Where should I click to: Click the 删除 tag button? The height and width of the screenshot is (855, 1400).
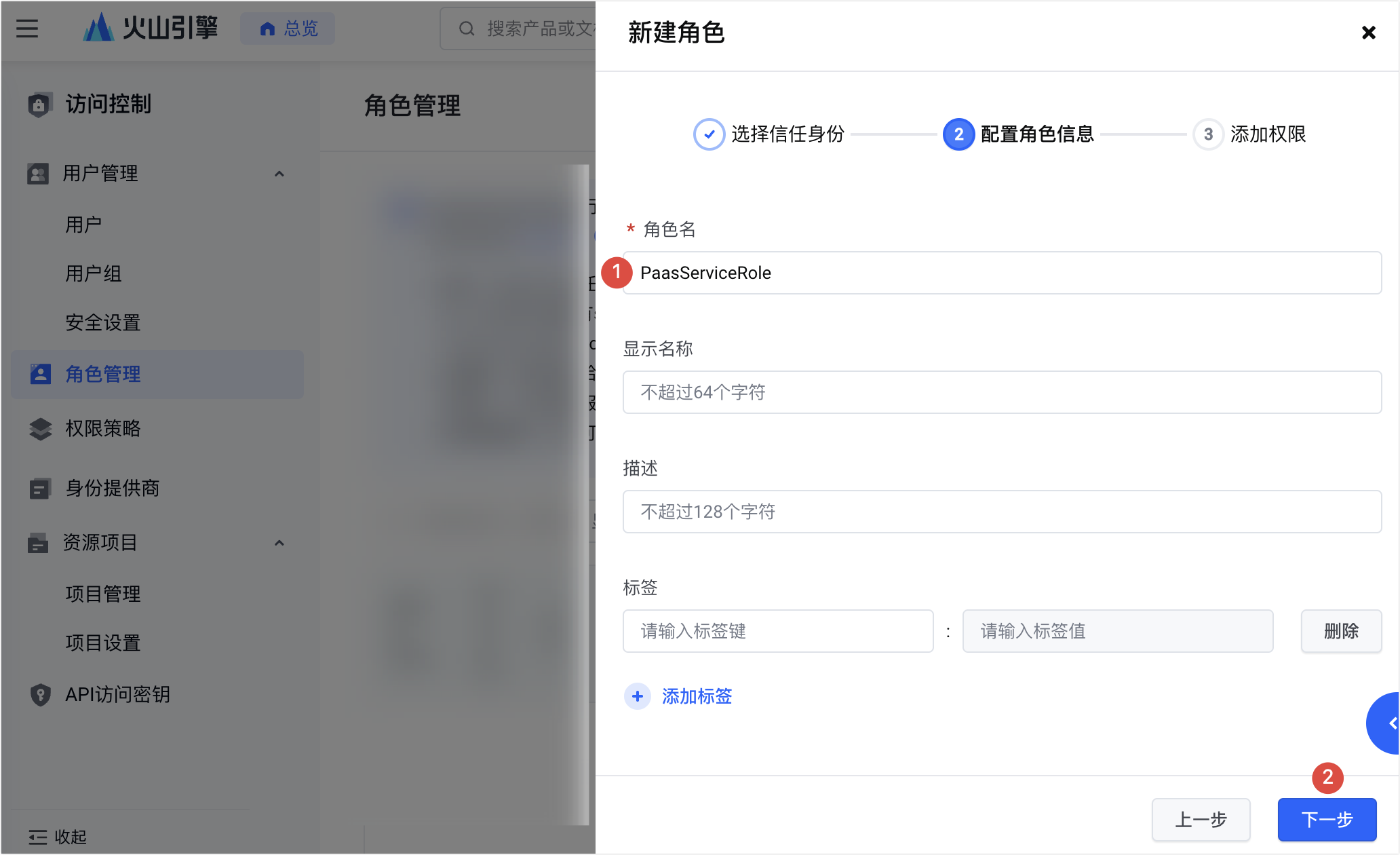coord(1340,631)
